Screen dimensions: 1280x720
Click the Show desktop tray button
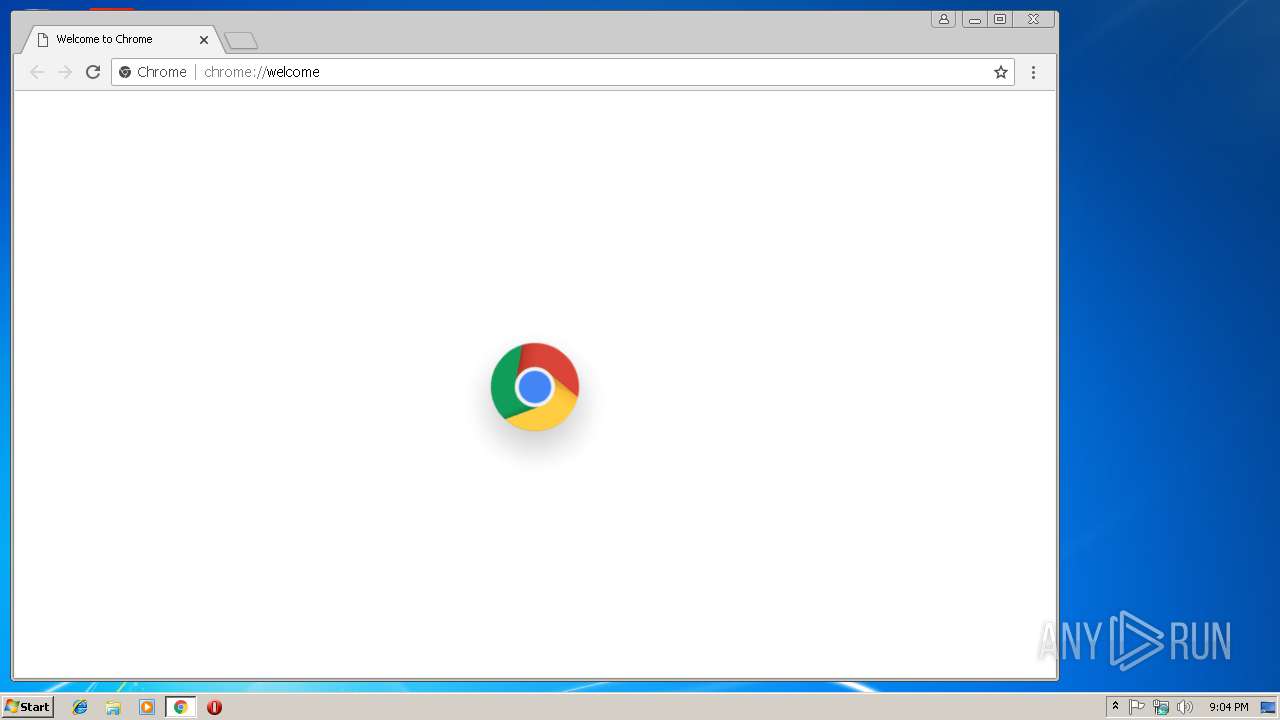click(1268, 707)
